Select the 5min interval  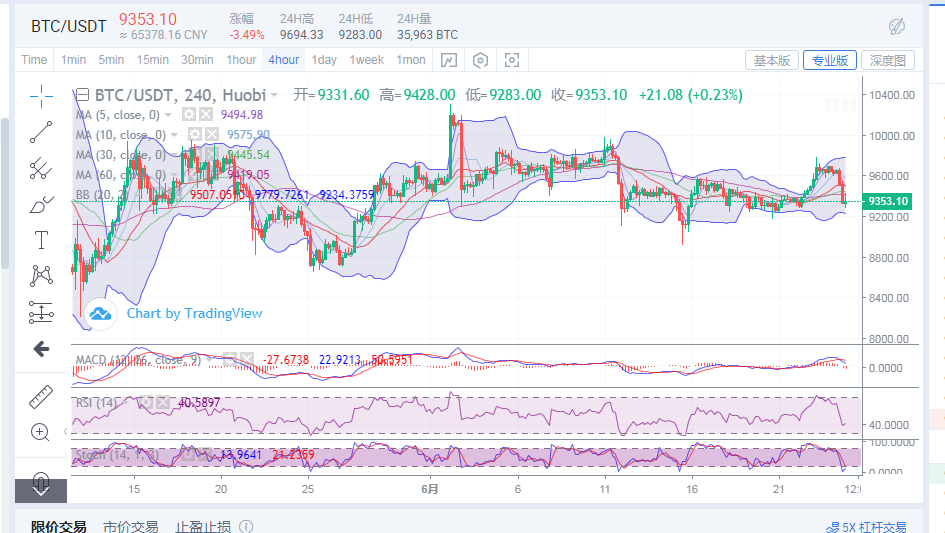(x=111, y=60)
